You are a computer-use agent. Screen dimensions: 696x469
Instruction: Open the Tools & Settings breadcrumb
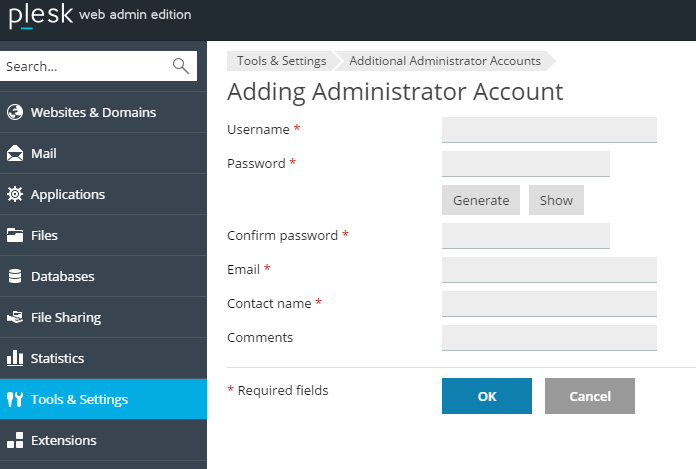[x=281, y=61]
